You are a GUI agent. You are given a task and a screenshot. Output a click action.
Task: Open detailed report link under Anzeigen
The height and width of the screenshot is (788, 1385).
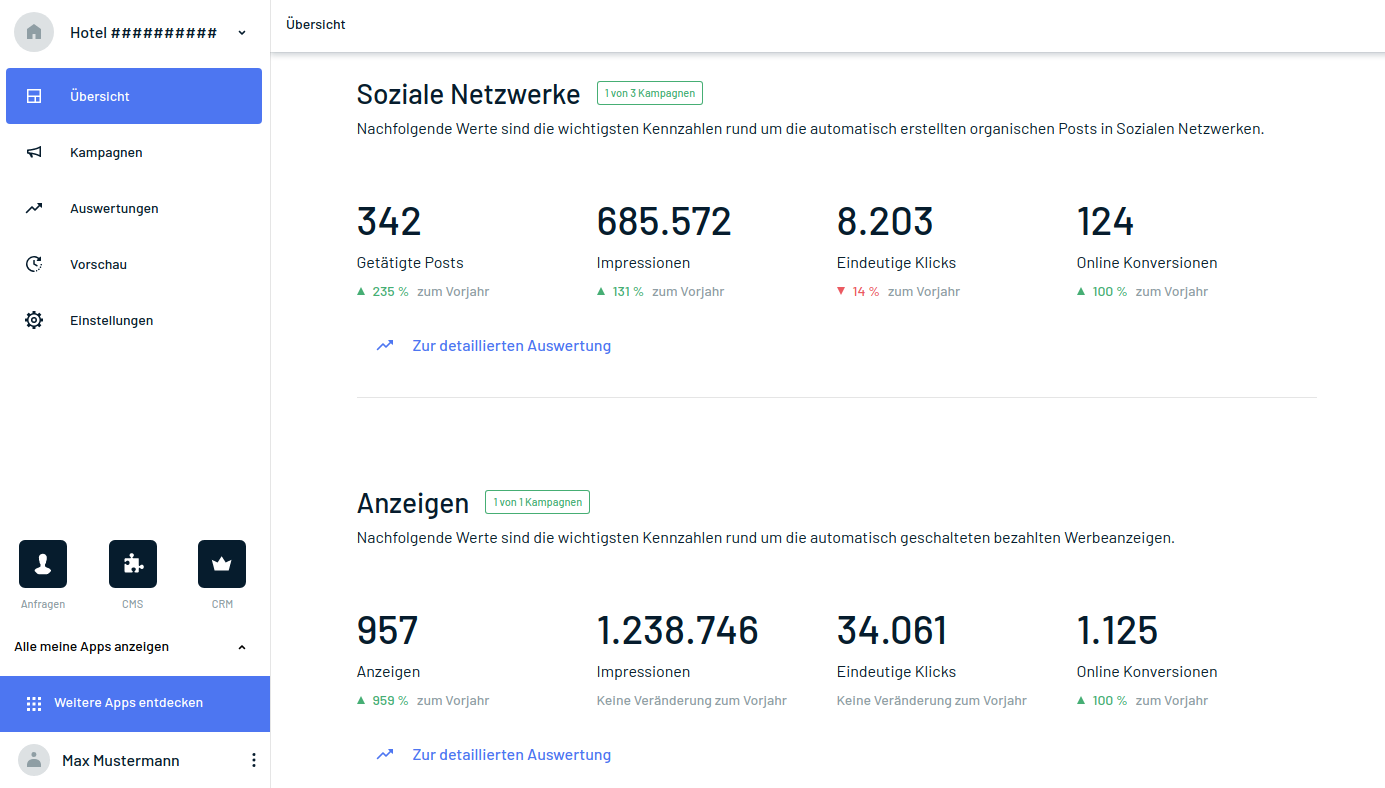(x=511, y=755)
